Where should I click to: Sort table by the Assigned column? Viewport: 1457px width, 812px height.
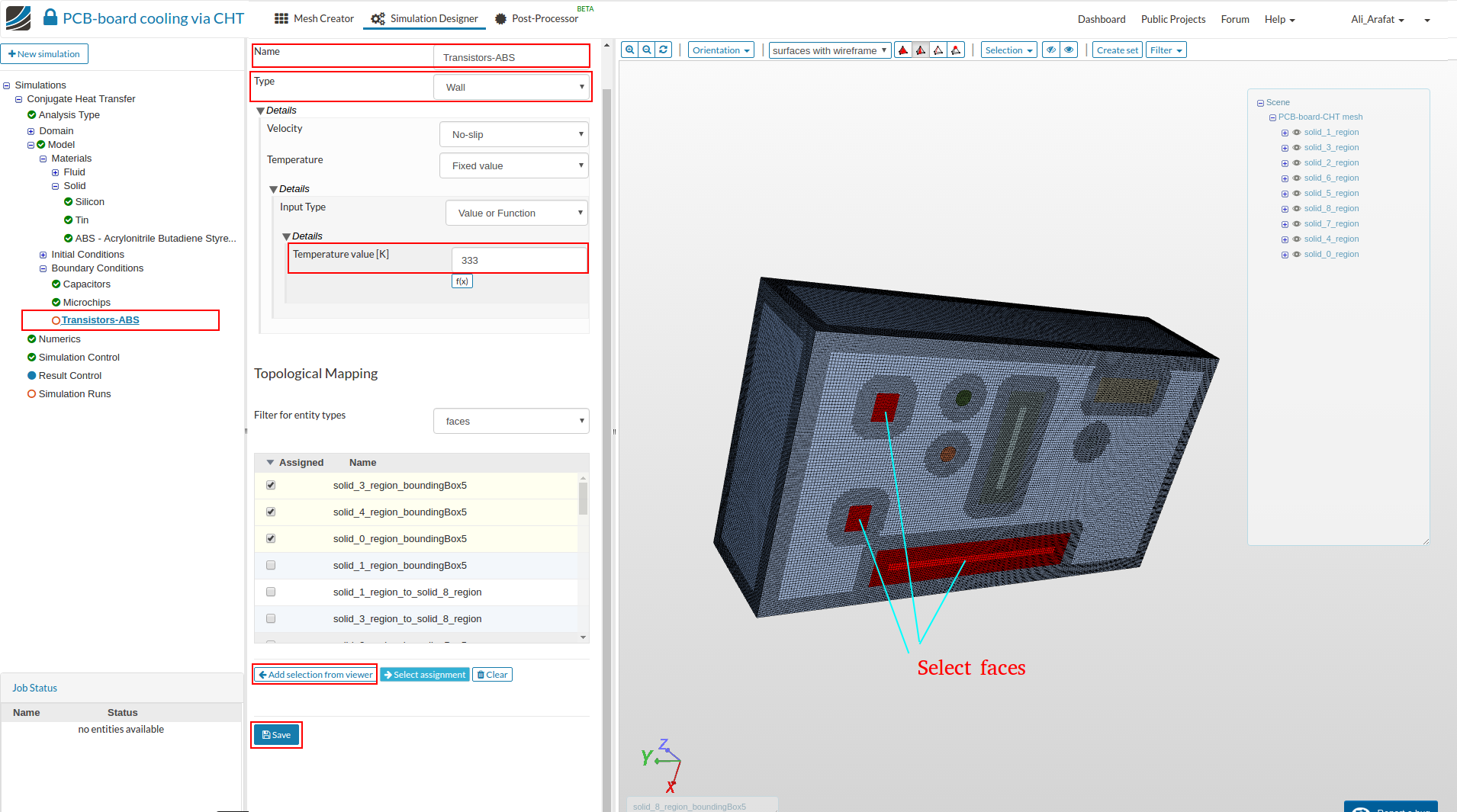(x=301, y=463)
